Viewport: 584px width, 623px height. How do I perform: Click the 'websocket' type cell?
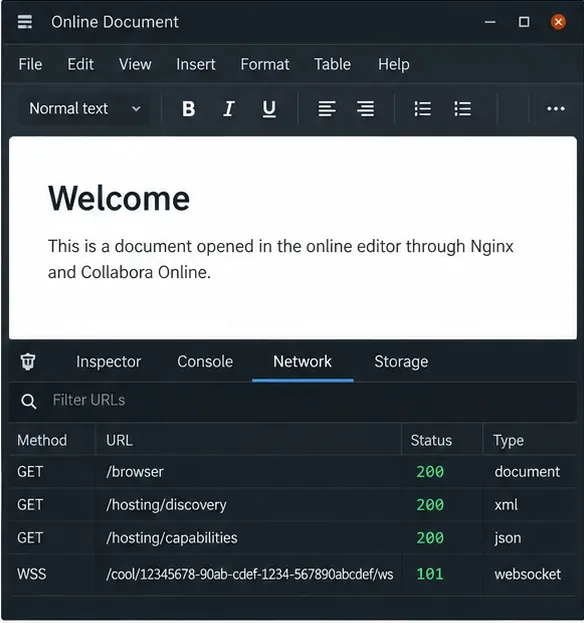click(x=528, y=574)
